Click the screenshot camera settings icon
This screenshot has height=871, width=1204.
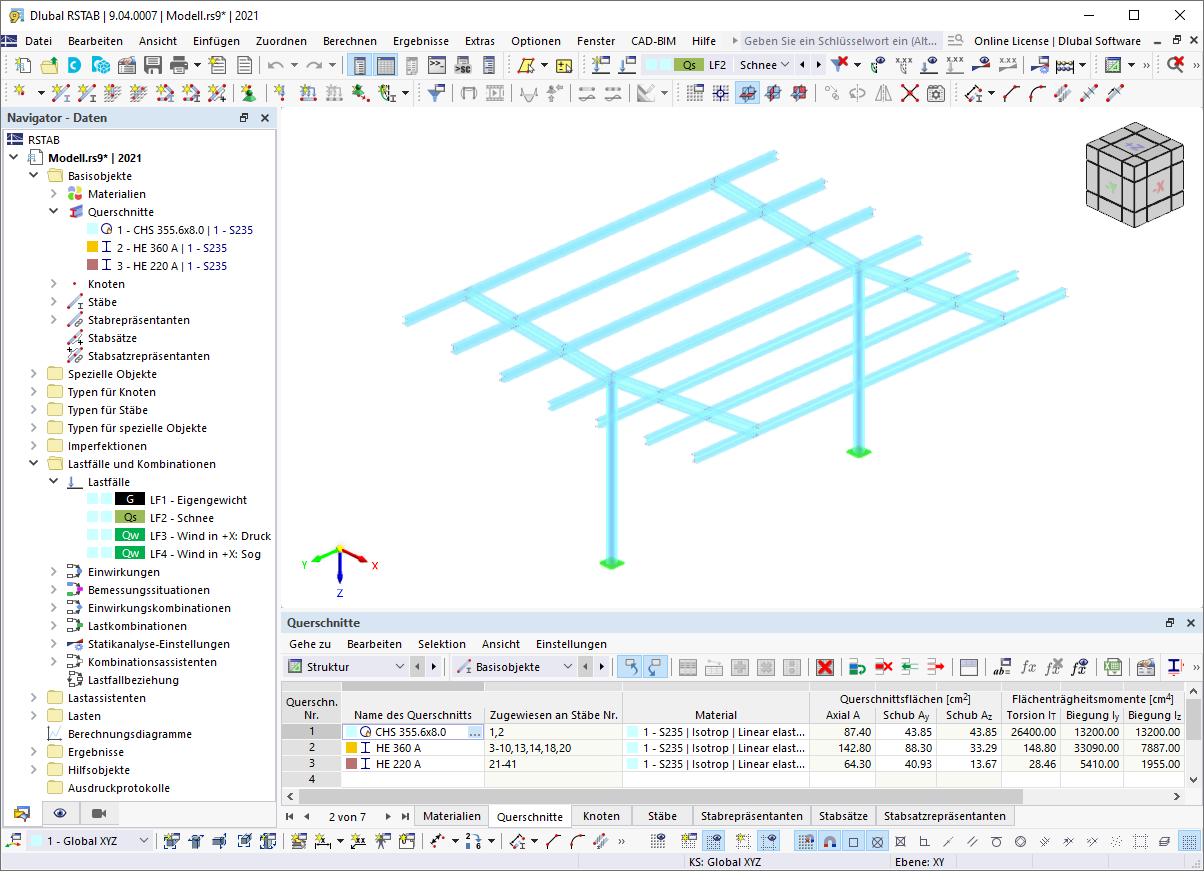[935, 93]
